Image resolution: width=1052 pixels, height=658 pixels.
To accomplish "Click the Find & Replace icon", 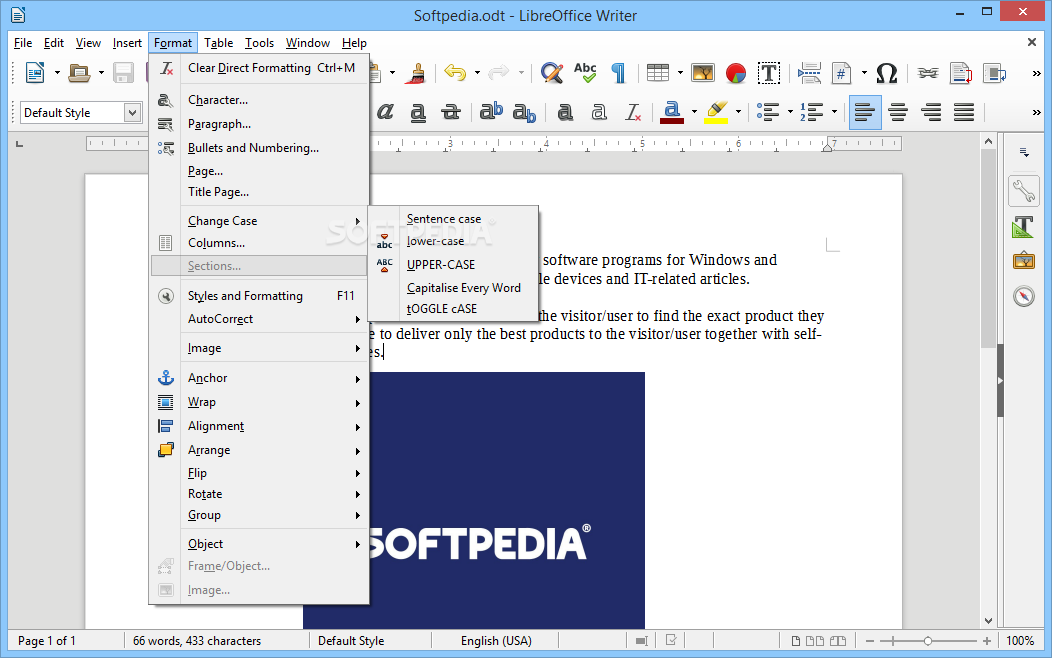I will coord(552,72).
